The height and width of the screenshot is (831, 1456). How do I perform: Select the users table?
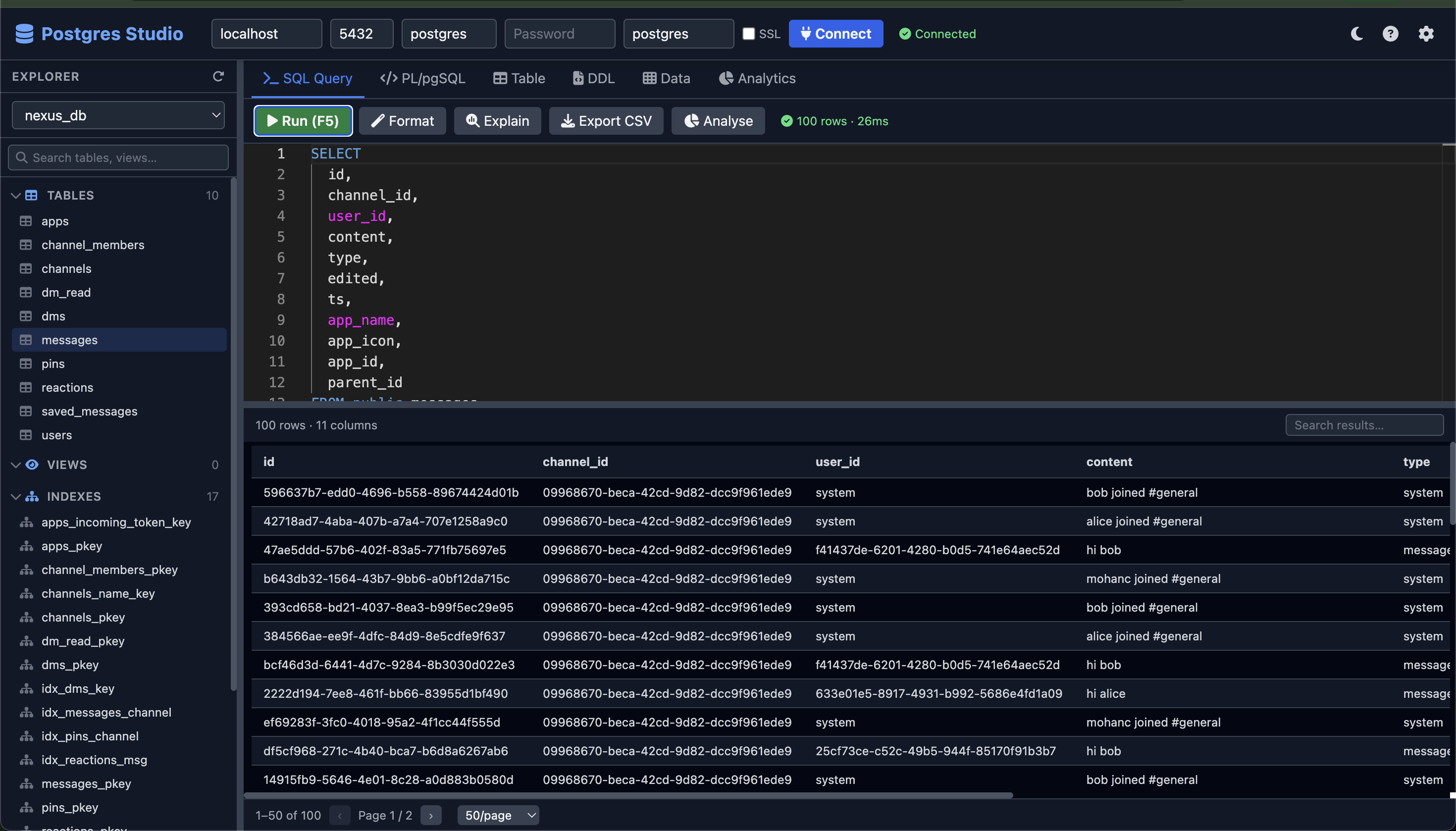pos(119,435)
